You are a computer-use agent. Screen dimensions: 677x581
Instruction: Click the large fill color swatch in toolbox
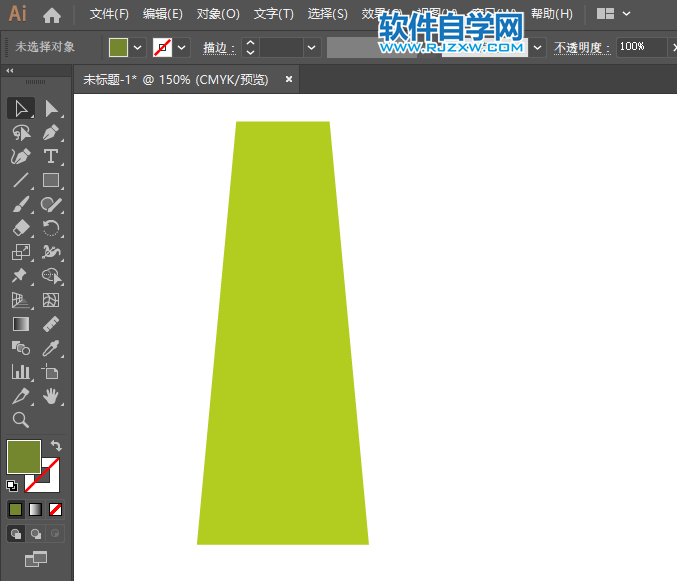[x=23, y=457]
